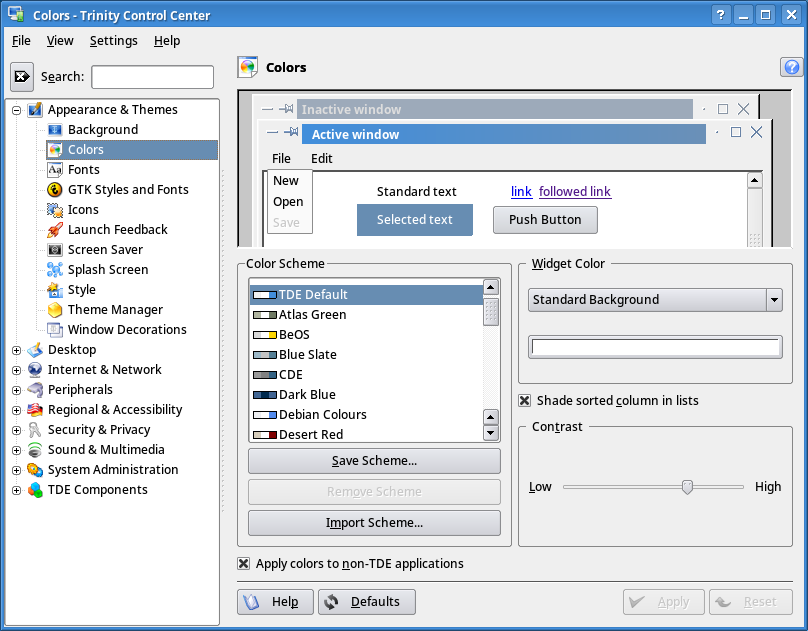Open the Settings menu
The width and height of the screenshot is (808, 631).
113,41
